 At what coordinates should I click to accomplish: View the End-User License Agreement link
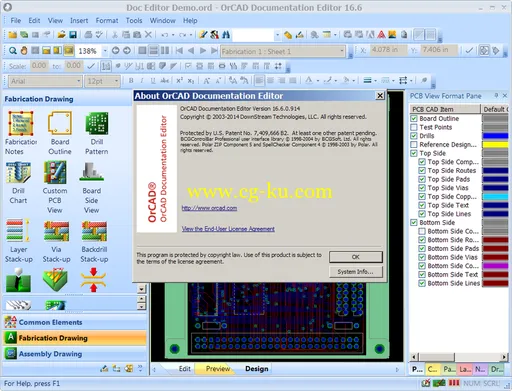[228, 229]
